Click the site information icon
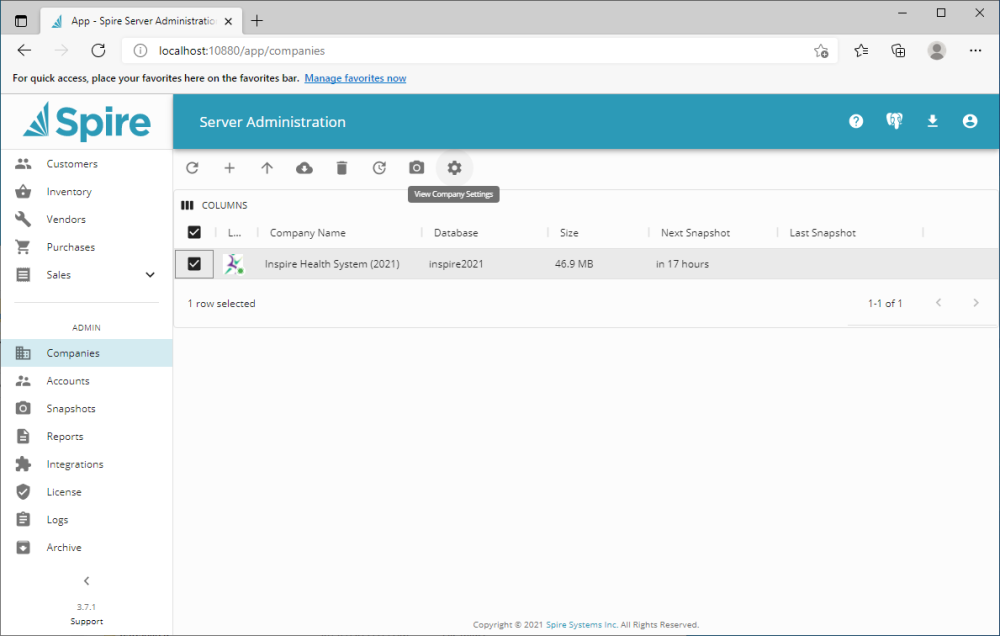This screenshot has height=636, width=1000. 140,50
